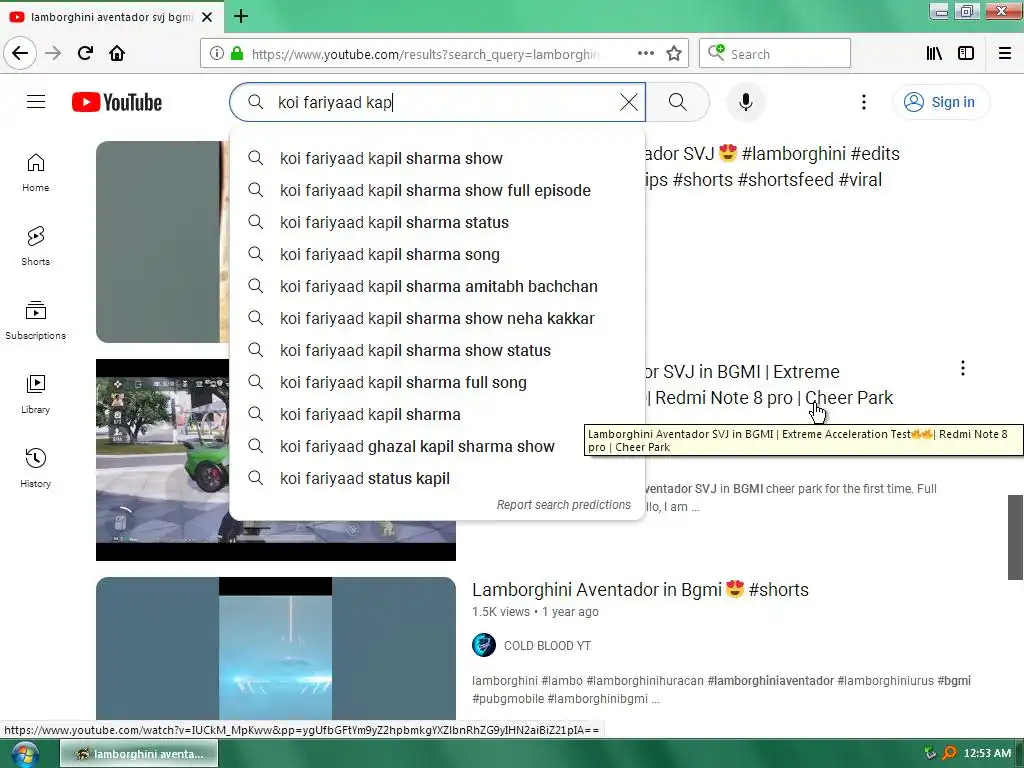The height and width of the screenshot is (768, 1024).
Task: Select 'koi fariyaad kapil sharma song' suggestion
Action: (x=438, y=254)
